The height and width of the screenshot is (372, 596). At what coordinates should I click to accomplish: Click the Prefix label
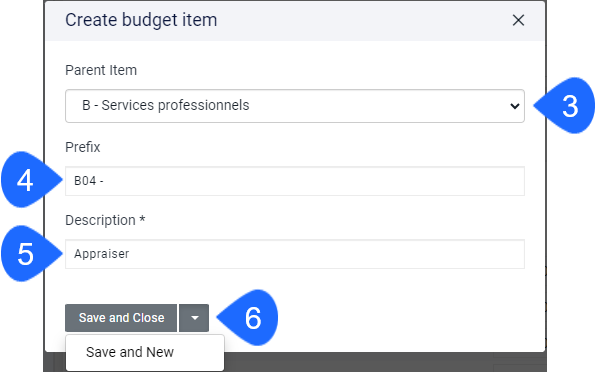coord(82,147)
